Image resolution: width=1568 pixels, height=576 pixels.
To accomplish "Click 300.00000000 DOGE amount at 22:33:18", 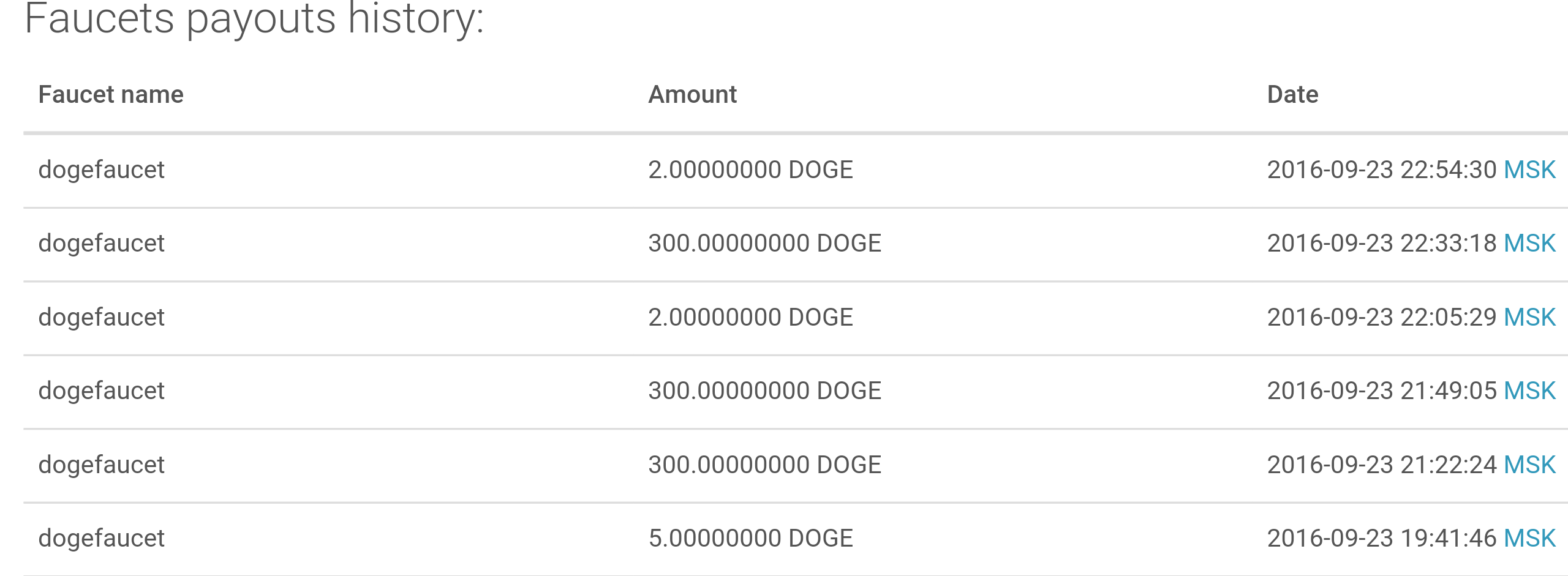I will pyautogui.click(x=764, y=243).
